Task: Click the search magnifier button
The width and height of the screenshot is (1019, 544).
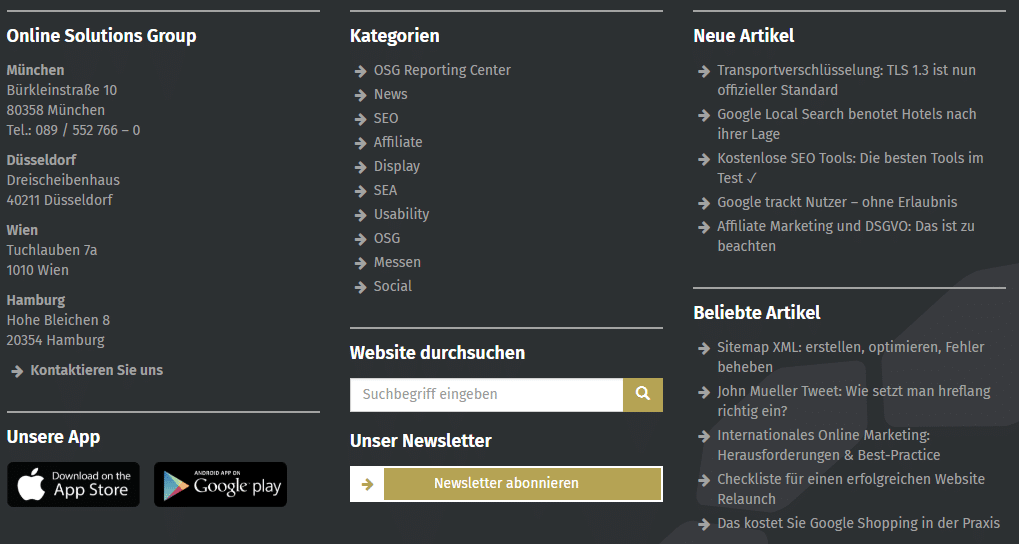Action: pyautogui.click(x=643, y=395)
